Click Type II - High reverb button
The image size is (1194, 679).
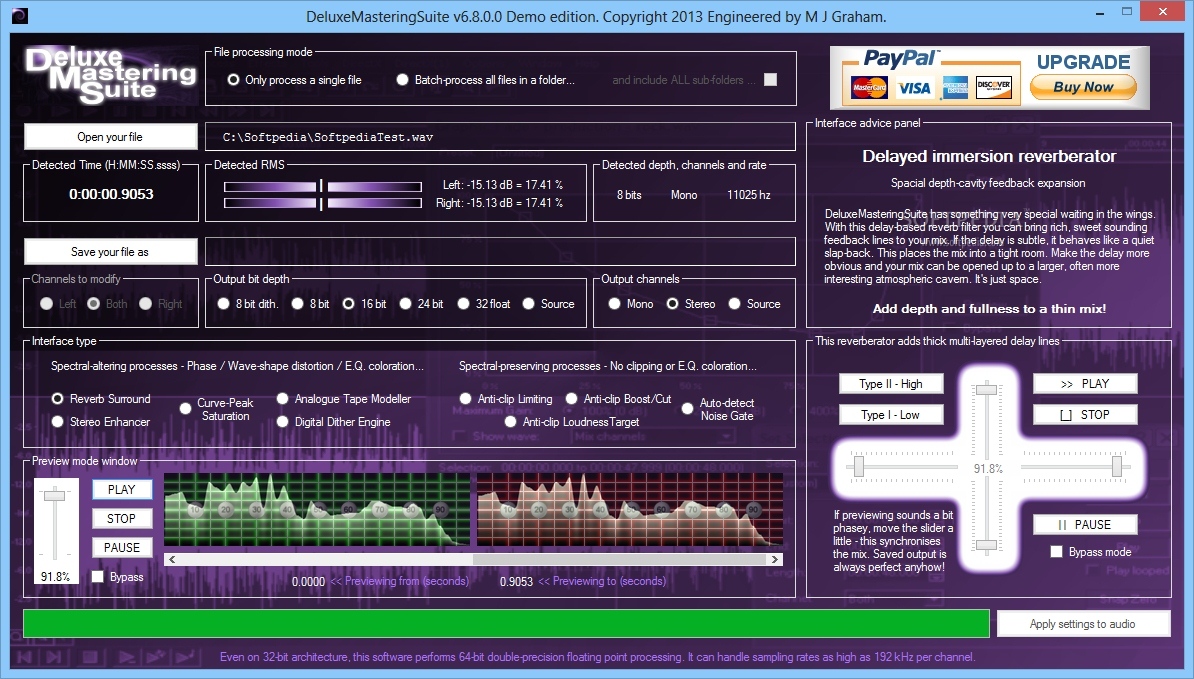pyautogui.click(x=891, y=384)
